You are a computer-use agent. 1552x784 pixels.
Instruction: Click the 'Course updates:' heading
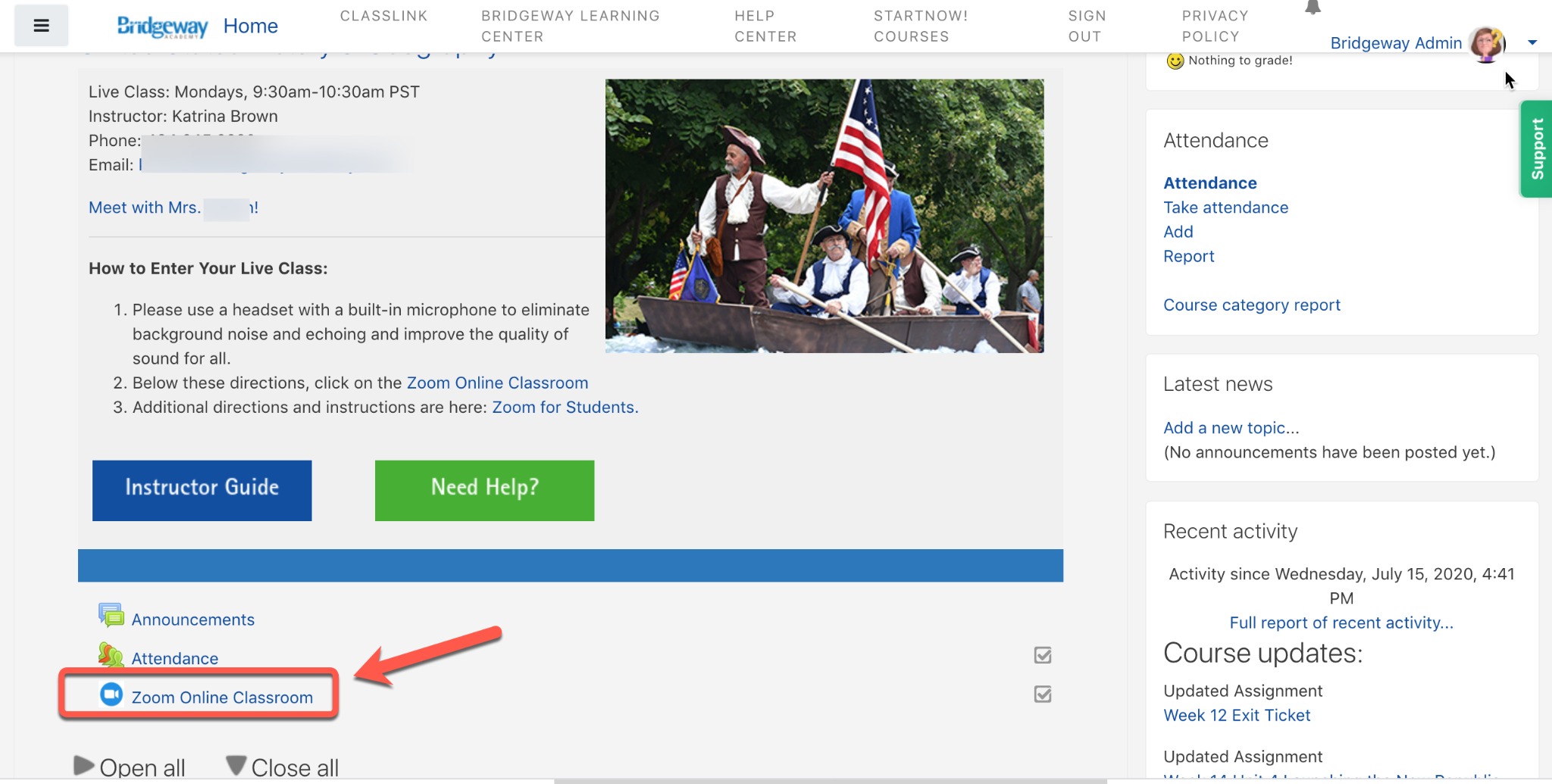1263,653
